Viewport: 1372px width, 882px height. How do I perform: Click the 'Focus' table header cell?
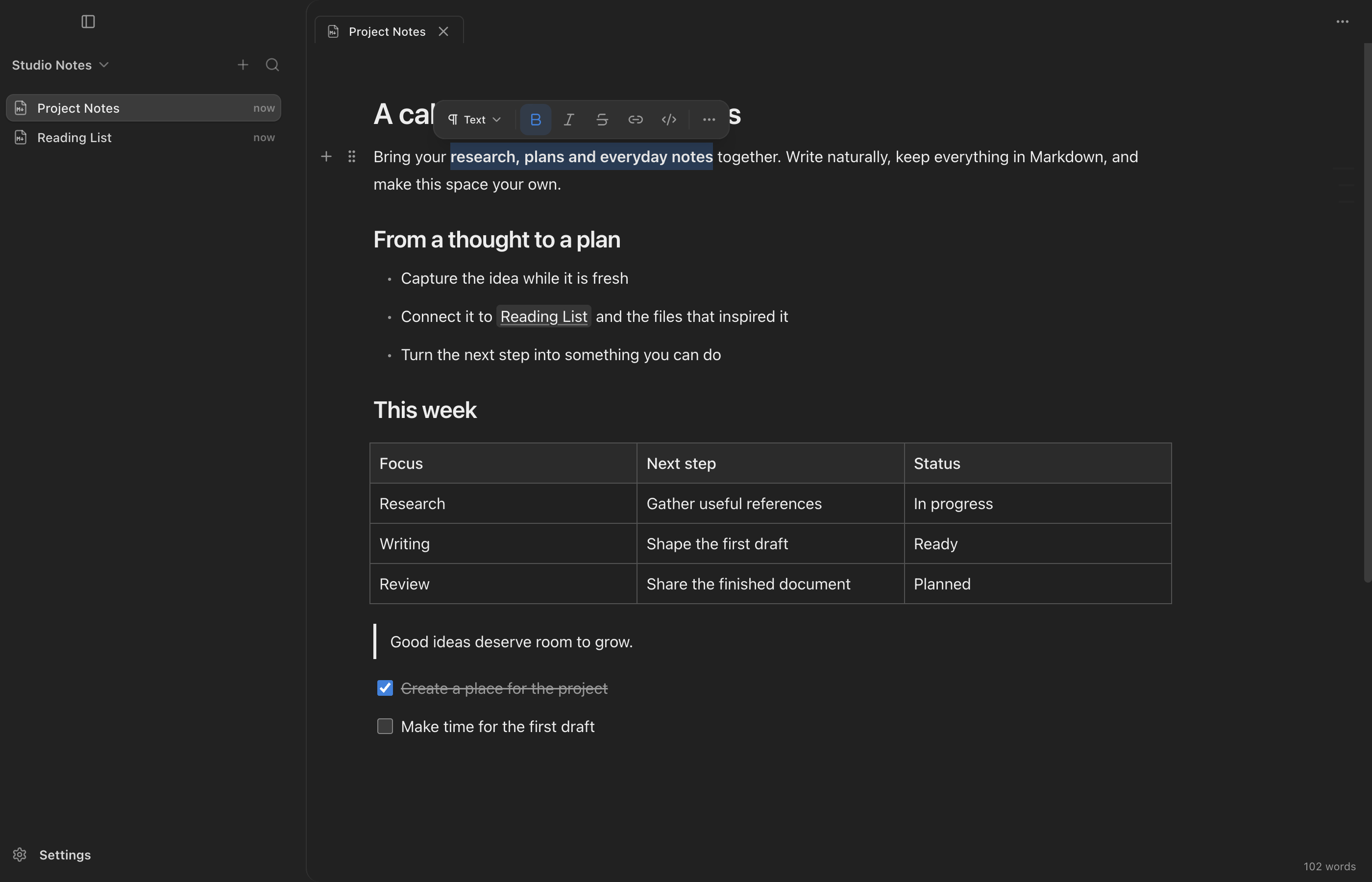click(503, 463)
